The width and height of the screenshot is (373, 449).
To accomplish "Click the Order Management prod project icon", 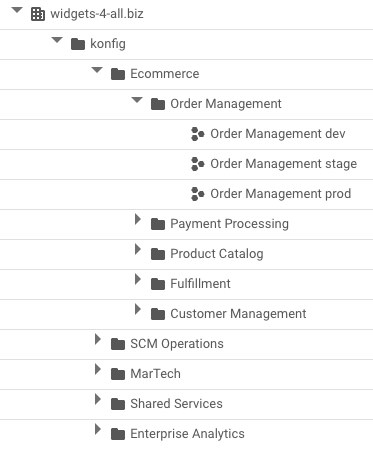I will [x=198, y=194].
